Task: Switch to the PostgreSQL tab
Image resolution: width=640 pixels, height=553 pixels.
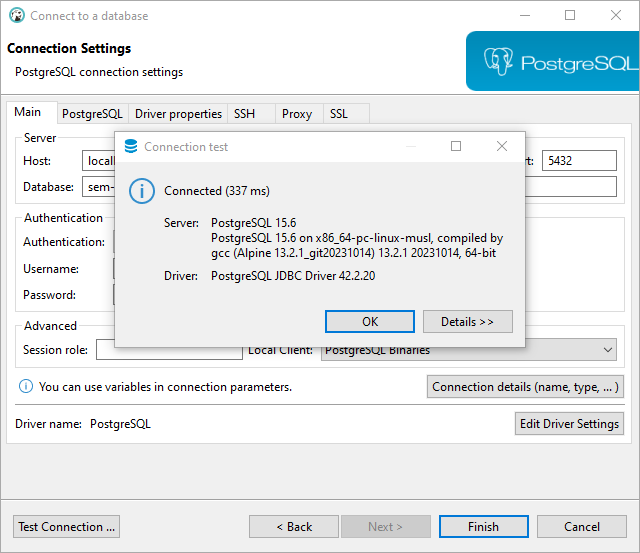Action: pos(92,114)
